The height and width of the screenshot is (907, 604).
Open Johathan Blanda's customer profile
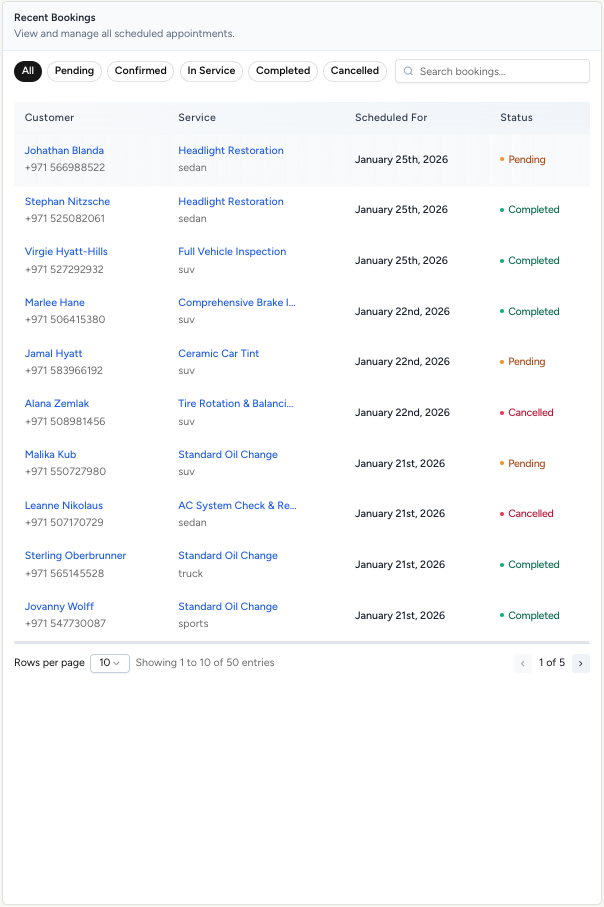coord(64,150)
